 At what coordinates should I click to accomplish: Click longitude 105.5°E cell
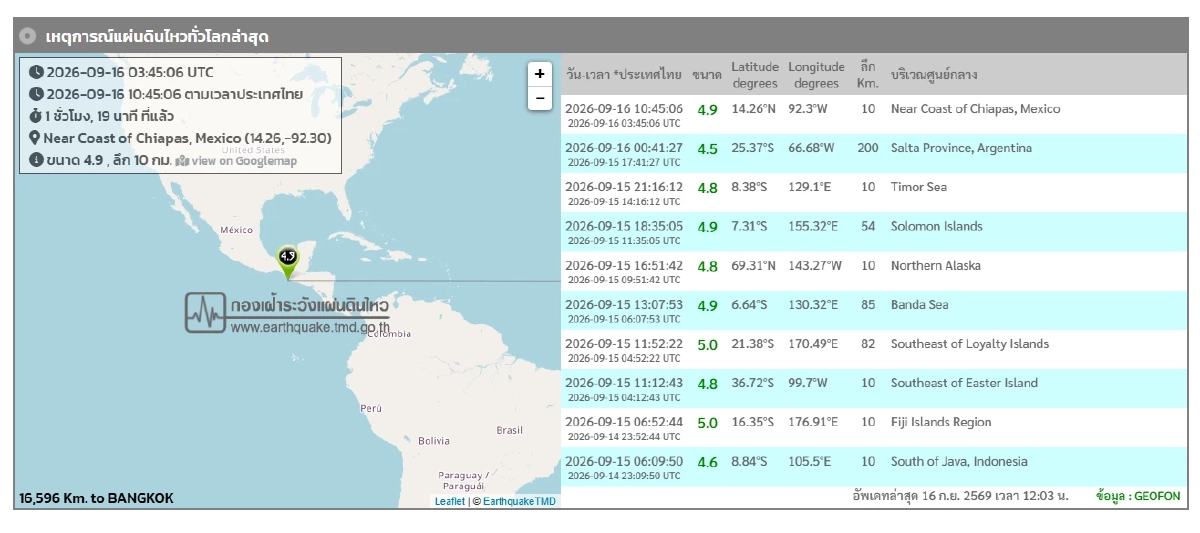click(812, 461)
